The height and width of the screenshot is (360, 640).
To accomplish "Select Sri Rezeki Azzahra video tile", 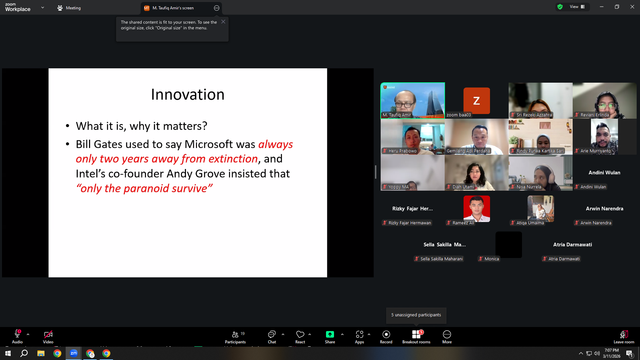I will tap(540, 100).
